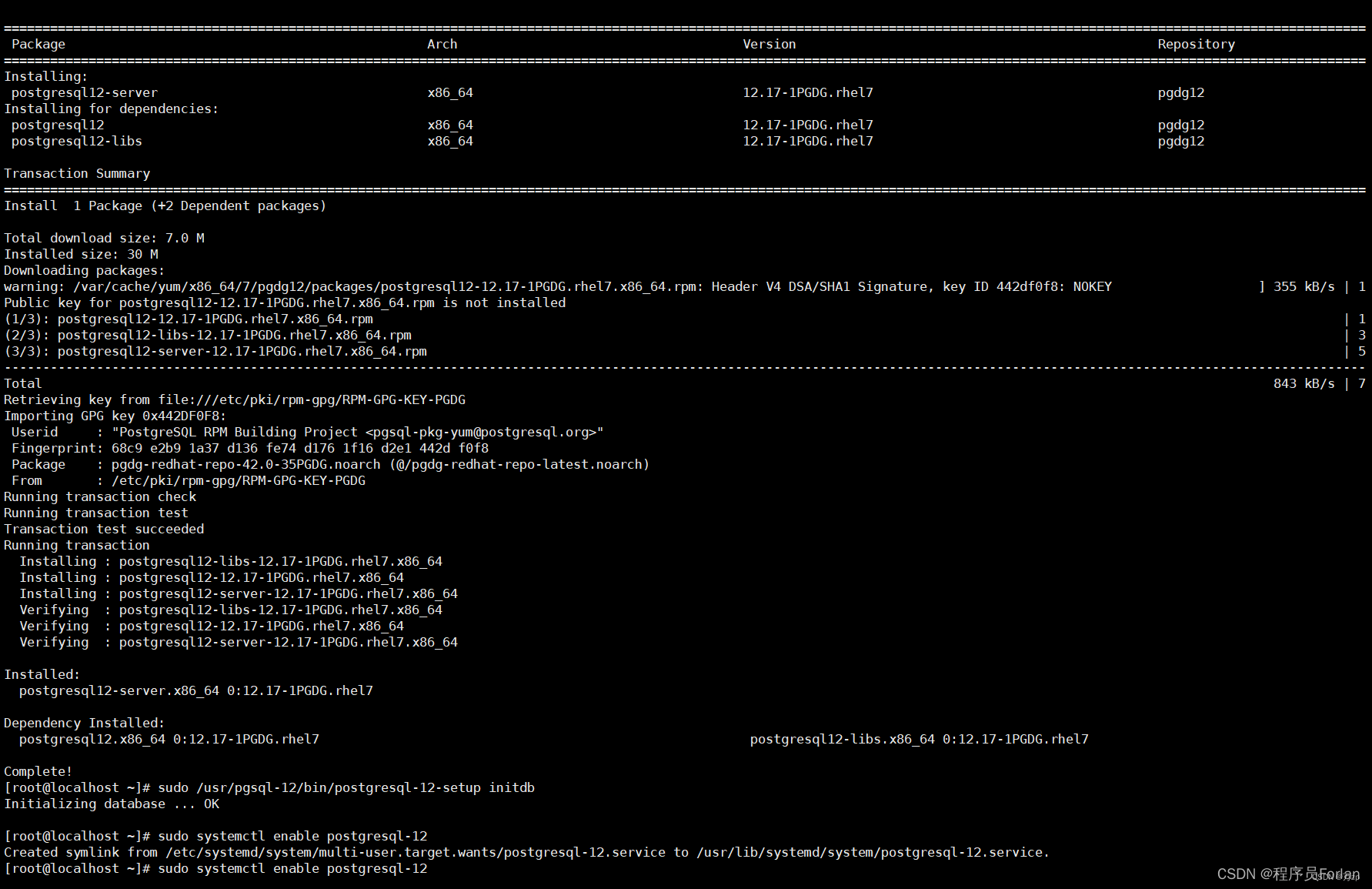1372x889 pixels.
Task: Click "postgresql12-libs" package table row name
Action: [x=77, y=141]
